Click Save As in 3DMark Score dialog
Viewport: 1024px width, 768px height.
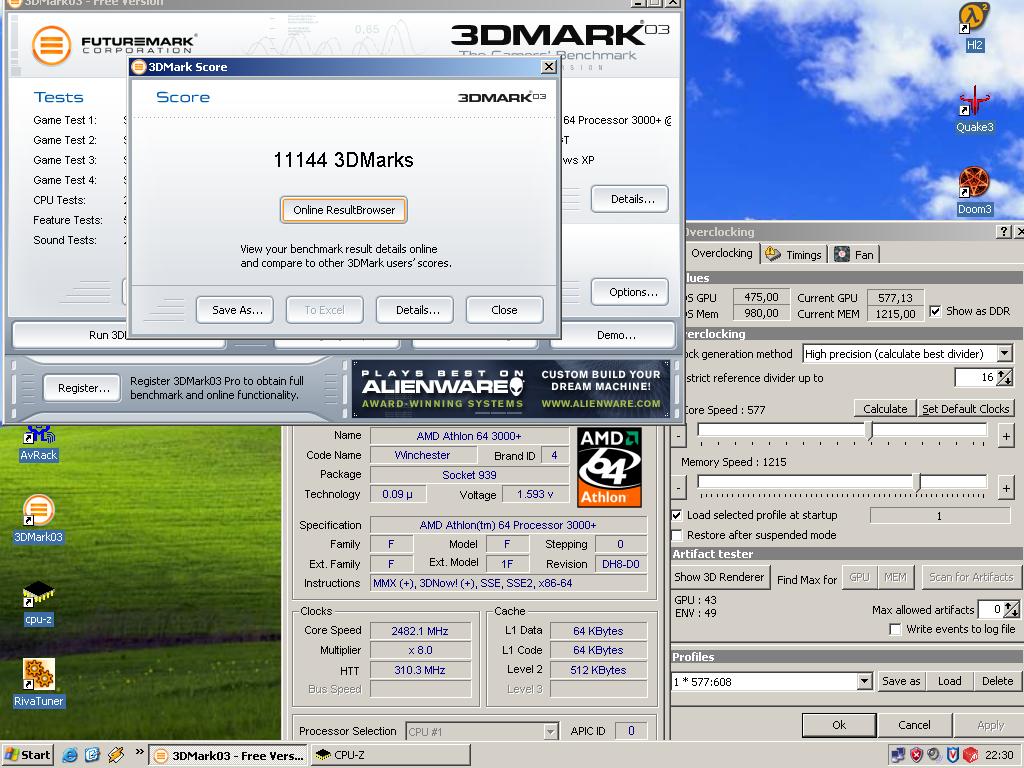(235, 310)
